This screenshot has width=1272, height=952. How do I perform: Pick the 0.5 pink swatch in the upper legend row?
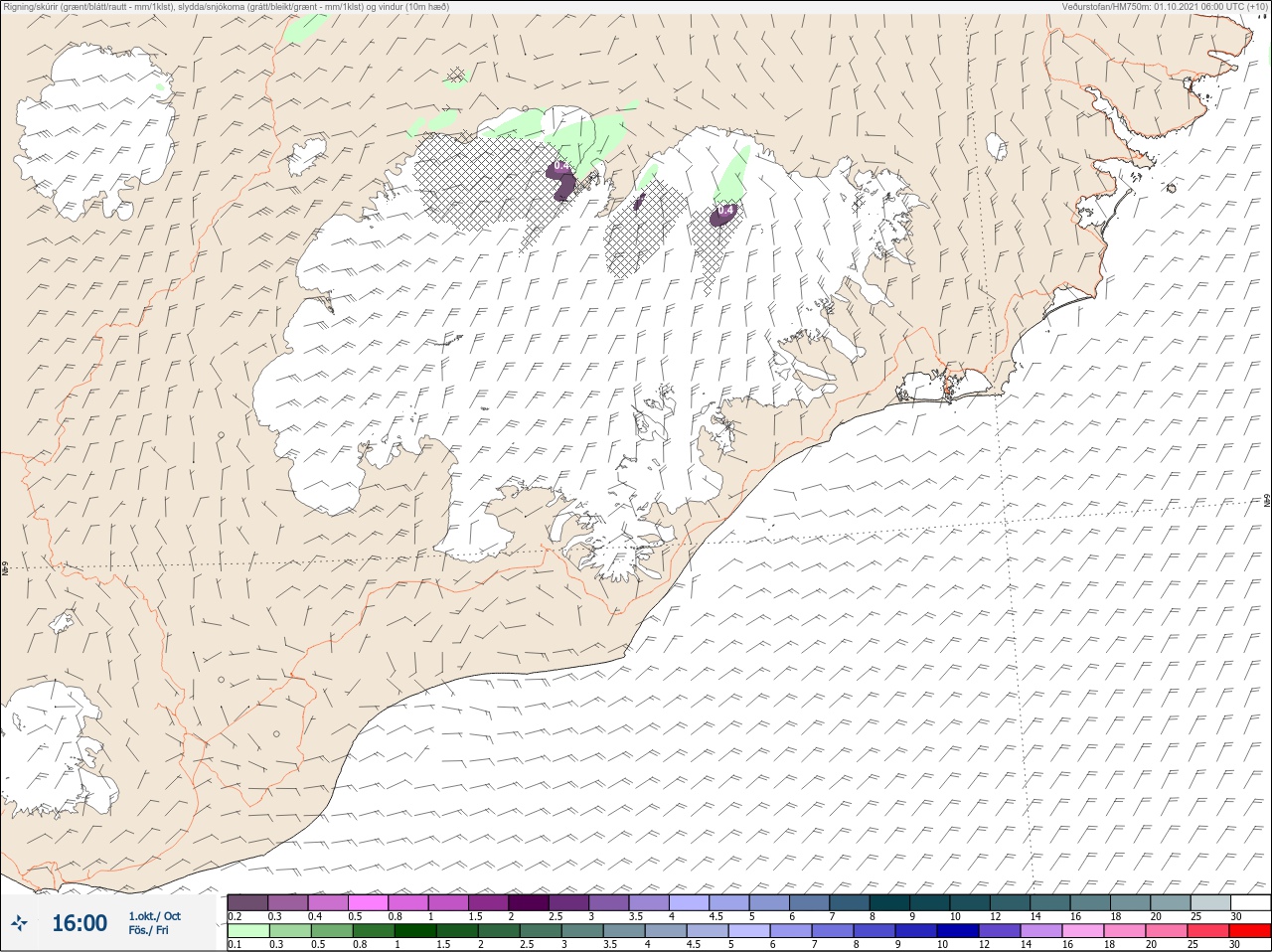coord(368,902)
